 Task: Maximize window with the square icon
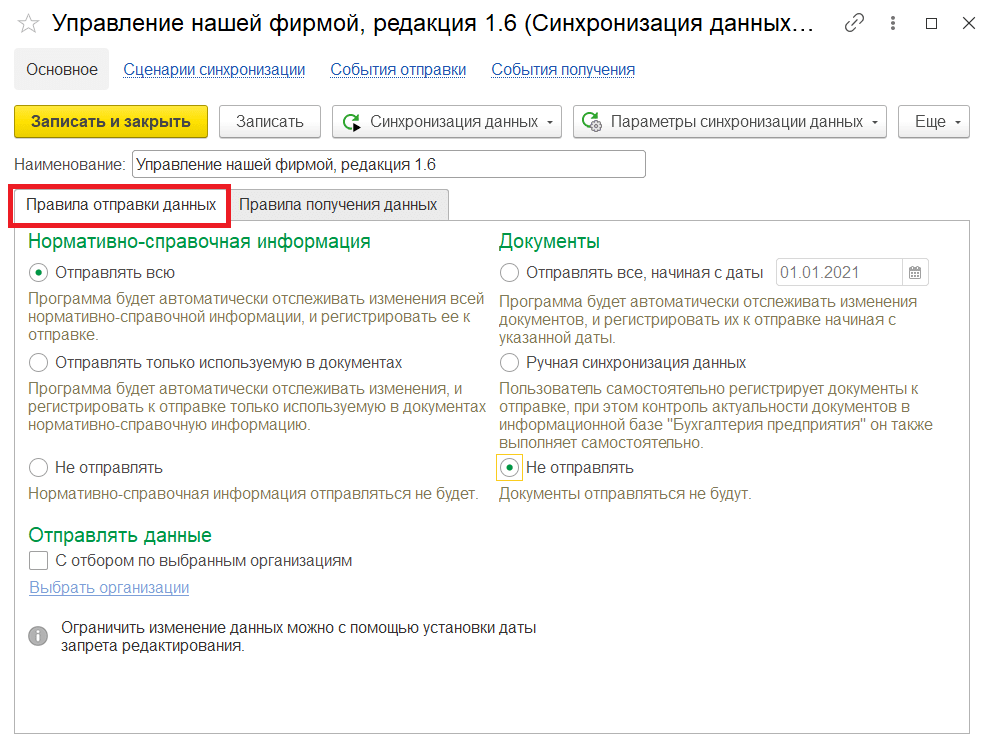pos(932,23)
